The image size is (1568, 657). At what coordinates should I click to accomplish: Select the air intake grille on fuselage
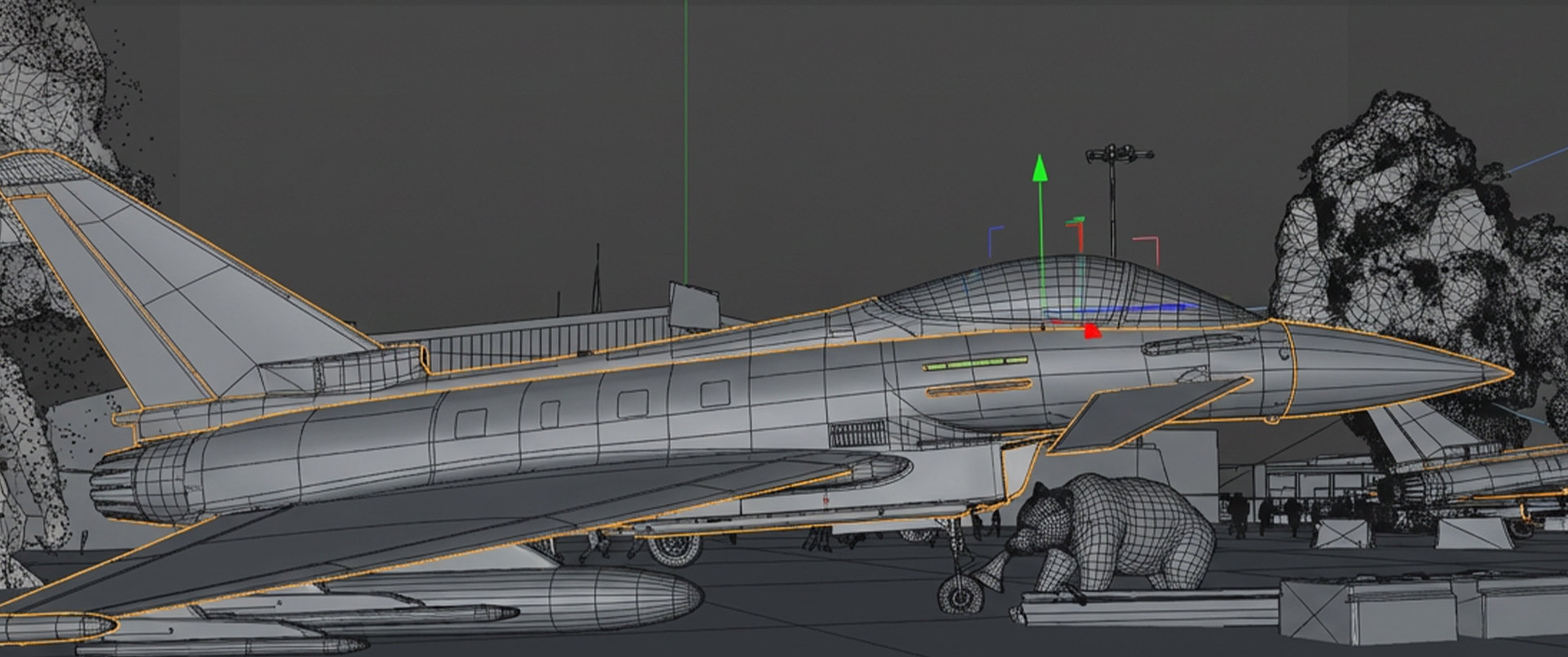coord(858,433)
